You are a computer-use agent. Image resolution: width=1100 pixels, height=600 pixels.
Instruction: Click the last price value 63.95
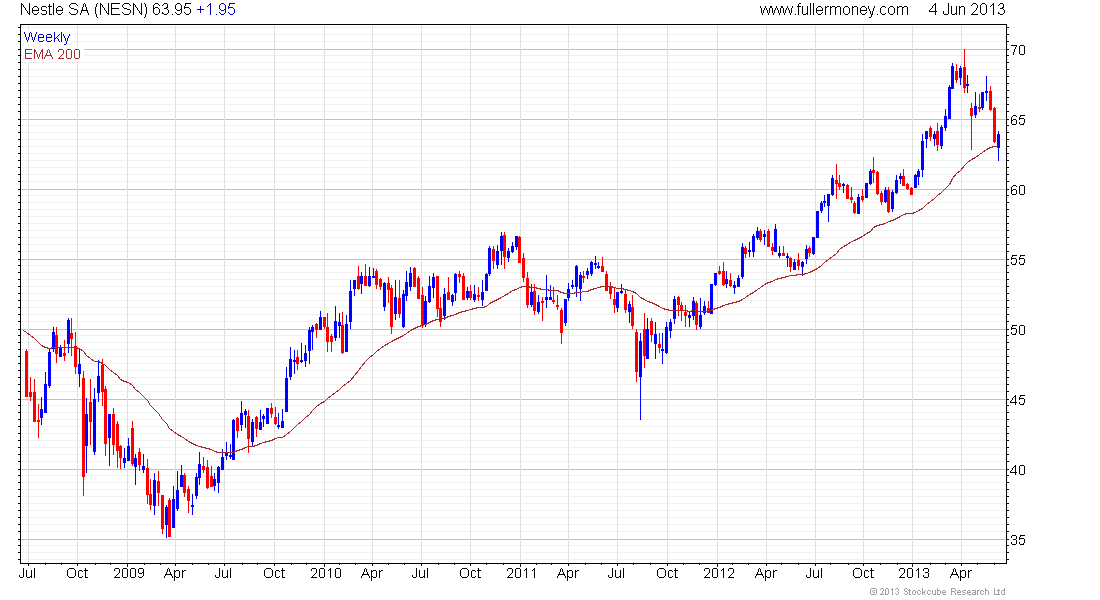pos(172,10)
